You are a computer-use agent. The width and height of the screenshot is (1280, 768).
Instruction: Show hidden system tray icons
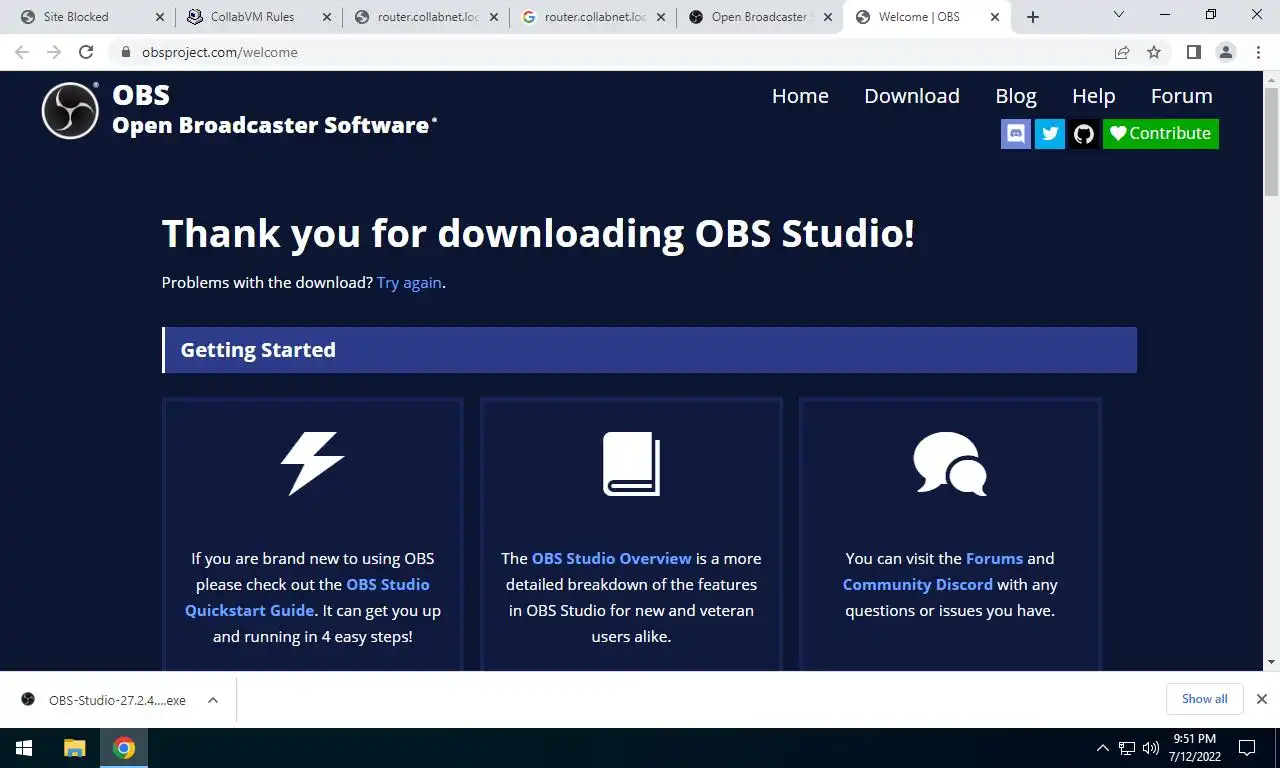[1103, 748]
